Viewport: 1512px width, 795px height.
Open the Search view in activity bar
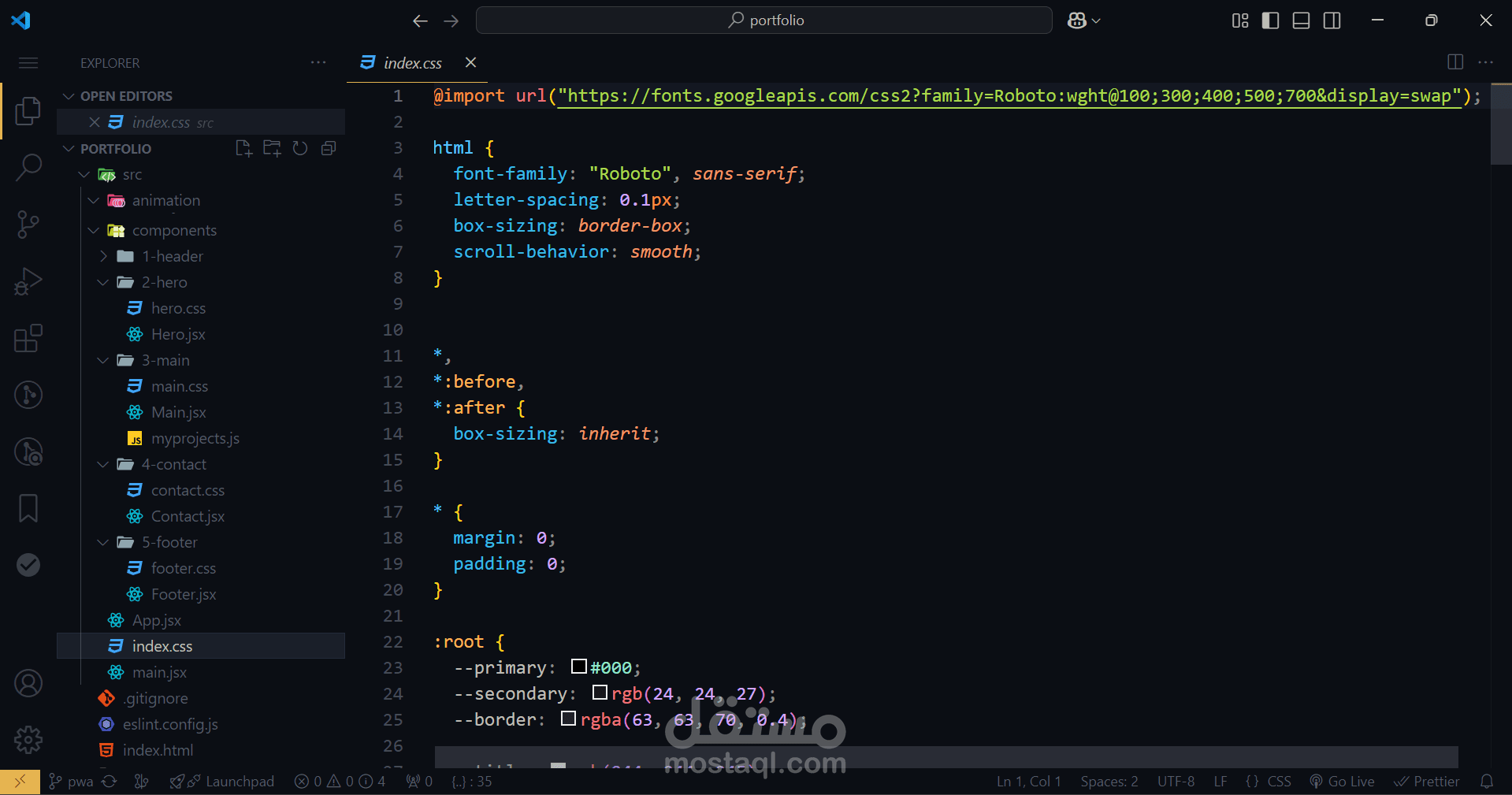[28, 167]
